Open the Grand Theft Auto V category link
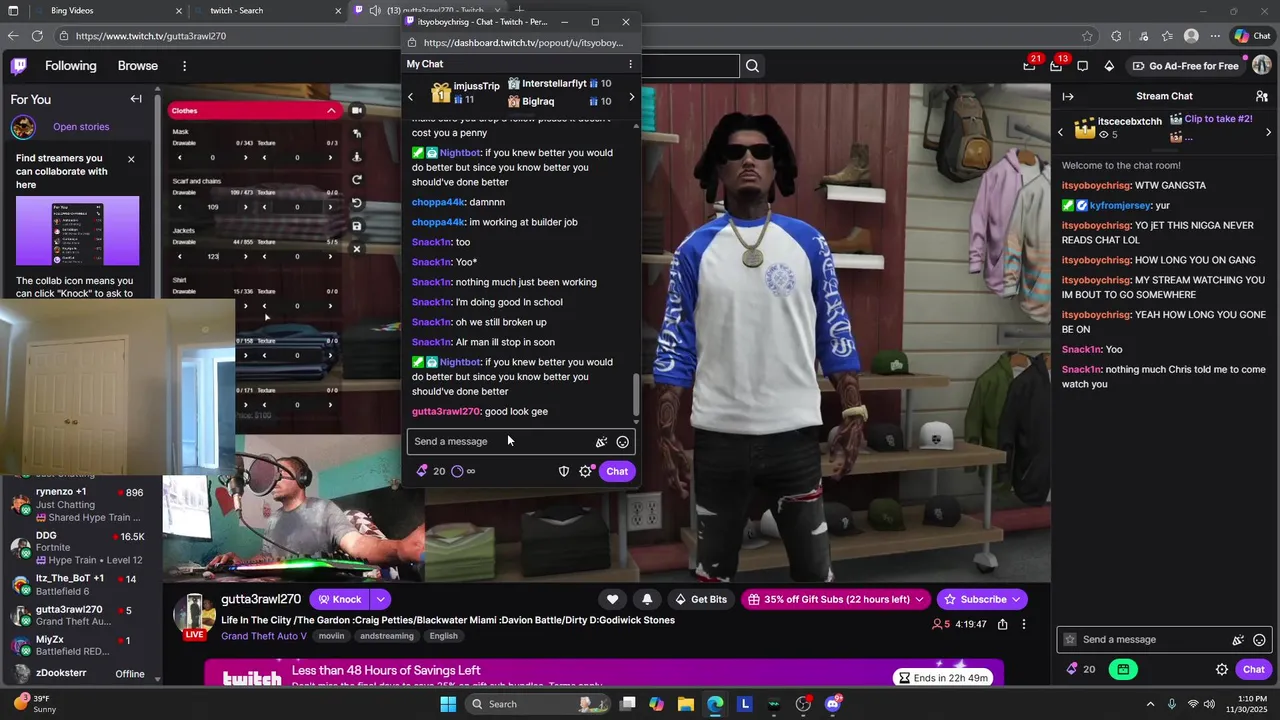The image size is (1280, 720). 264,636
